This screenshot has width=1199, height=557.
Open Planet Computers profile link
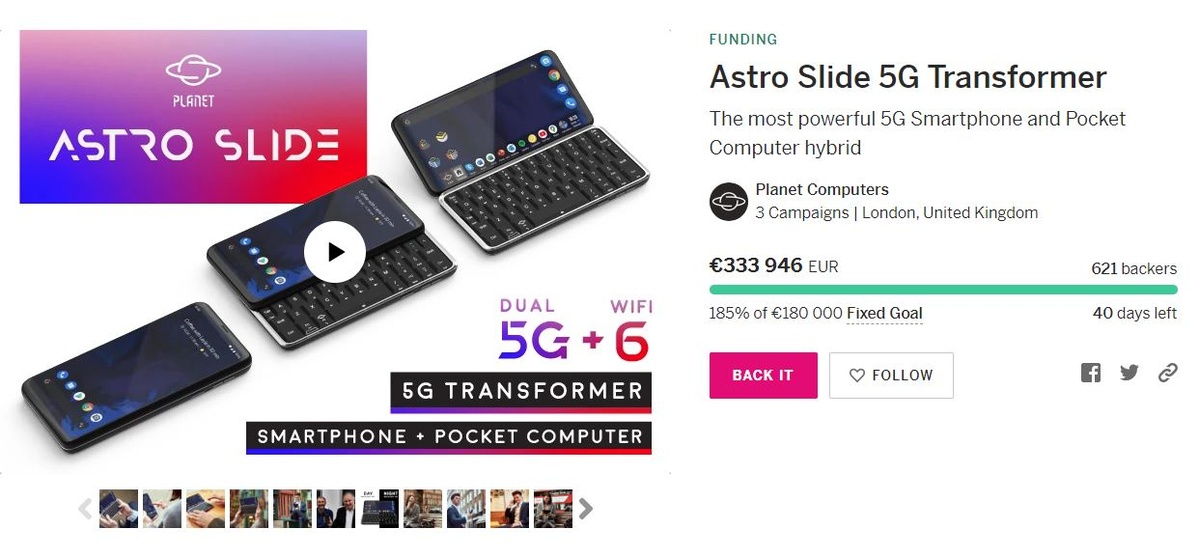tap(822, 190)
